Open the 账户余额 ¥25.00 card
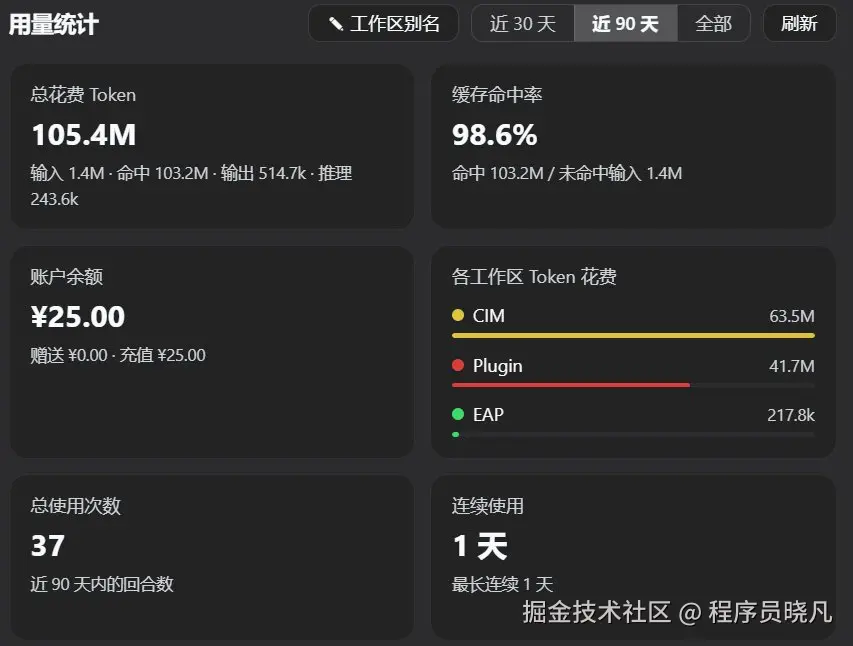This screenshot has width=853, height=646. 212,352
